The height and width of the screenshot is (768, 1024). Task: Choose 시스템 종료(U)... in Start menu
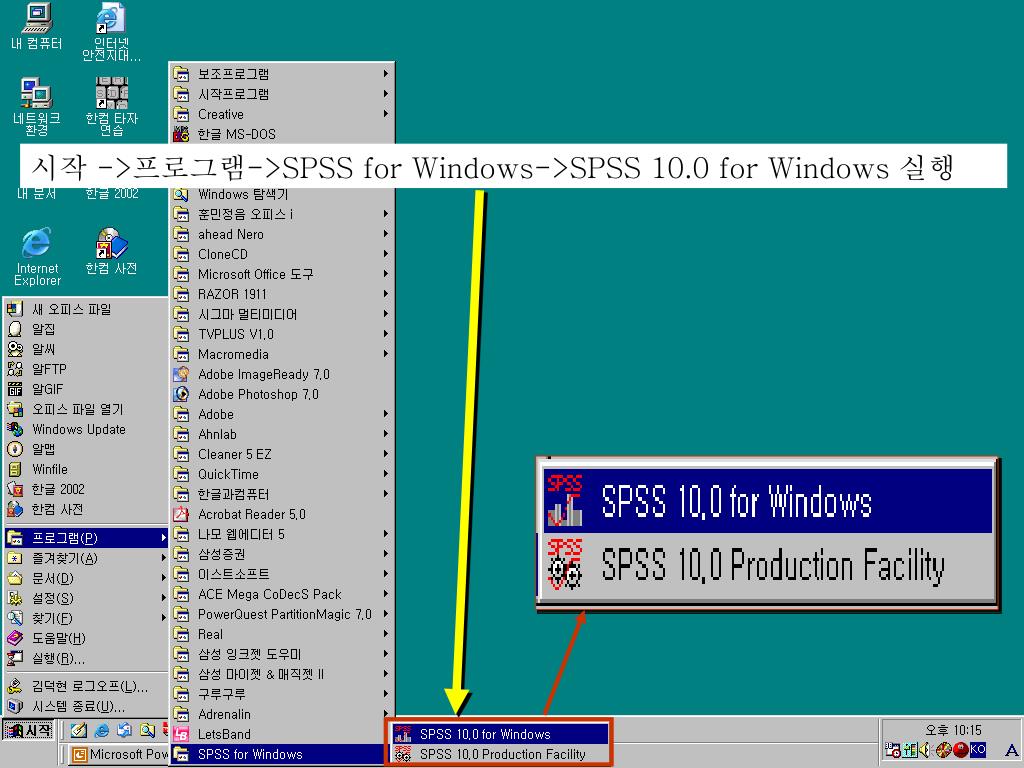coord(85,707)
